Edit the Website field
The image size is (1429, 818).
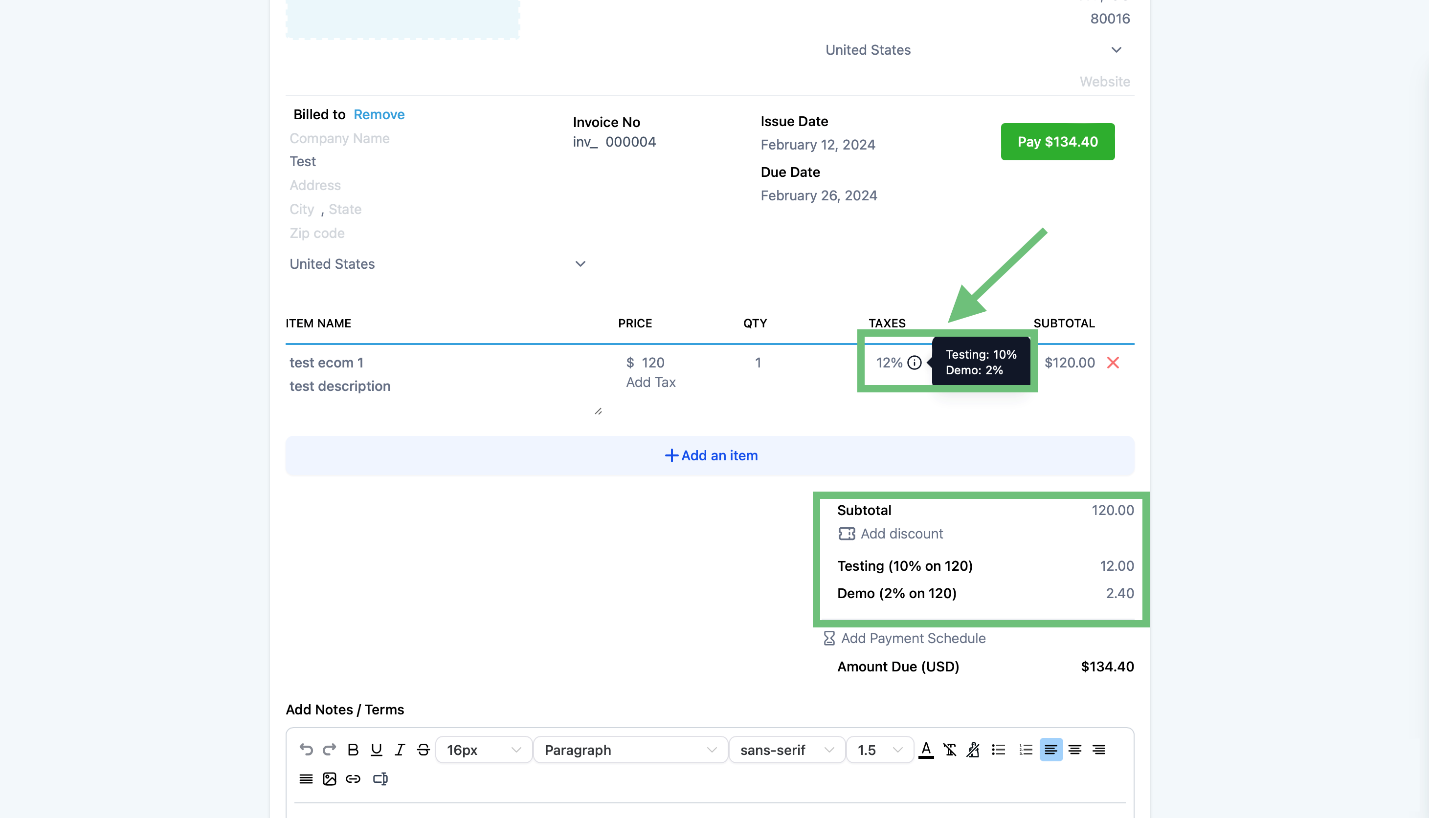[x=1105, y=82]
